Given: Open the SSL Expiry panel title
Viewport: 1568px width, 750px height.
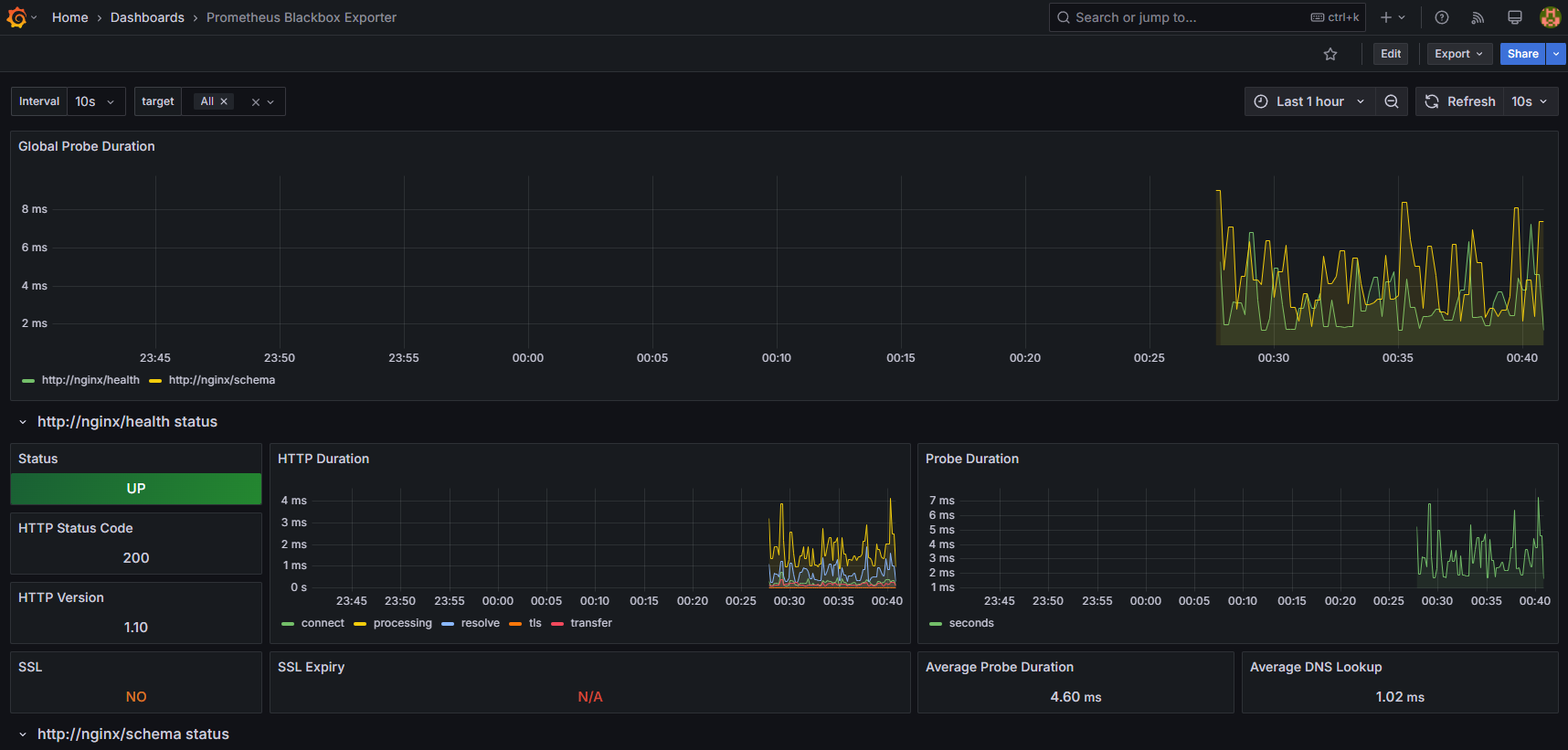Looking at the screenshot, I should [312, 667].
